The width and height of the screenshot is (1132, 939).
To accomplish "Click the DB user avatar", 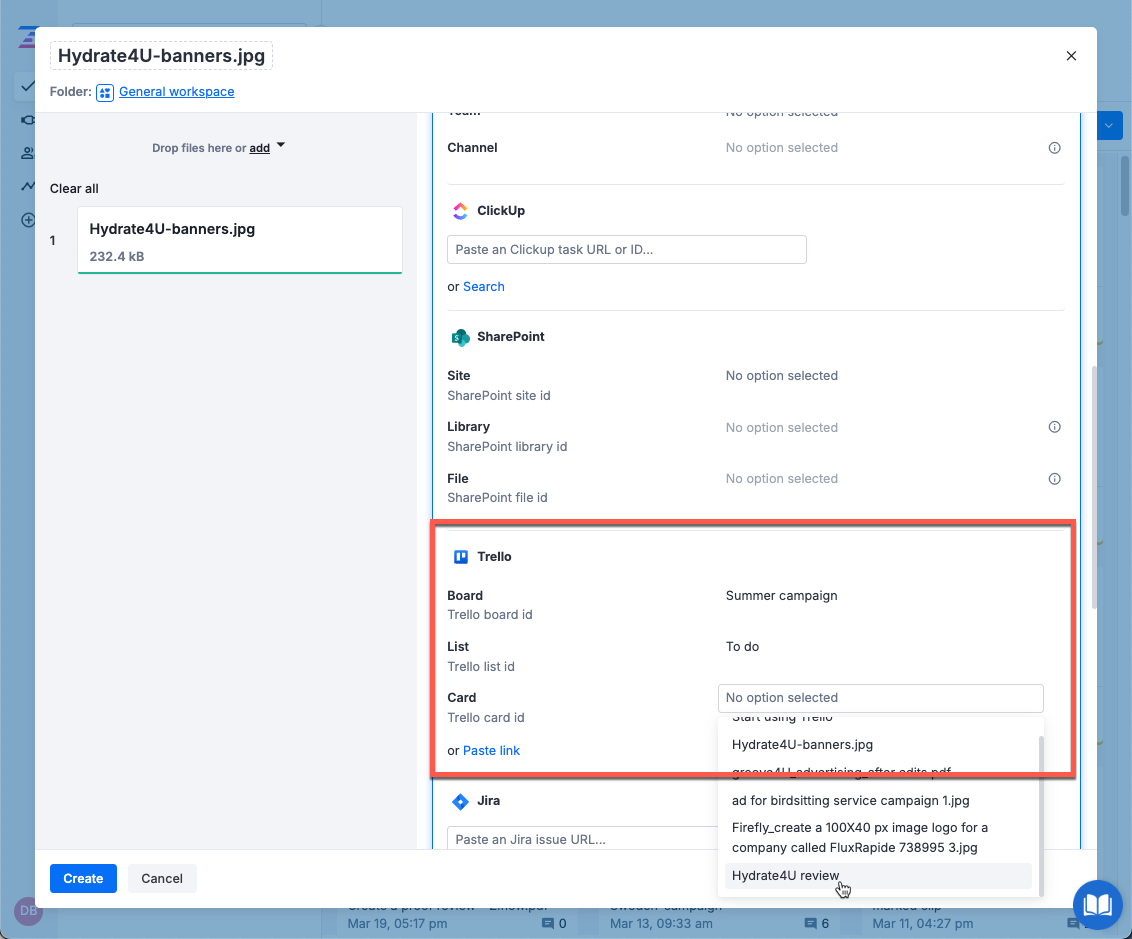I will (x=28, y=911).
